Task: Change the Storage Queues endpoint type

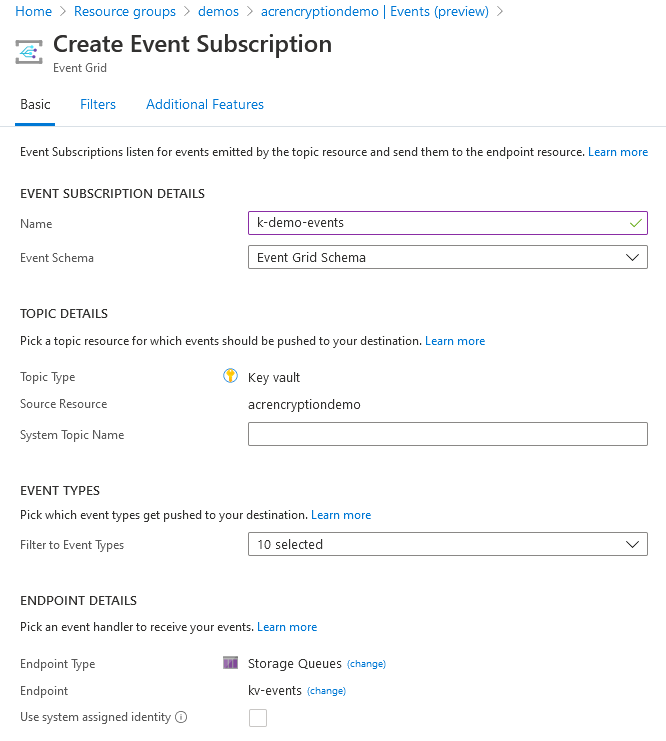Action: pyautogui.click(x=366, y=664)
